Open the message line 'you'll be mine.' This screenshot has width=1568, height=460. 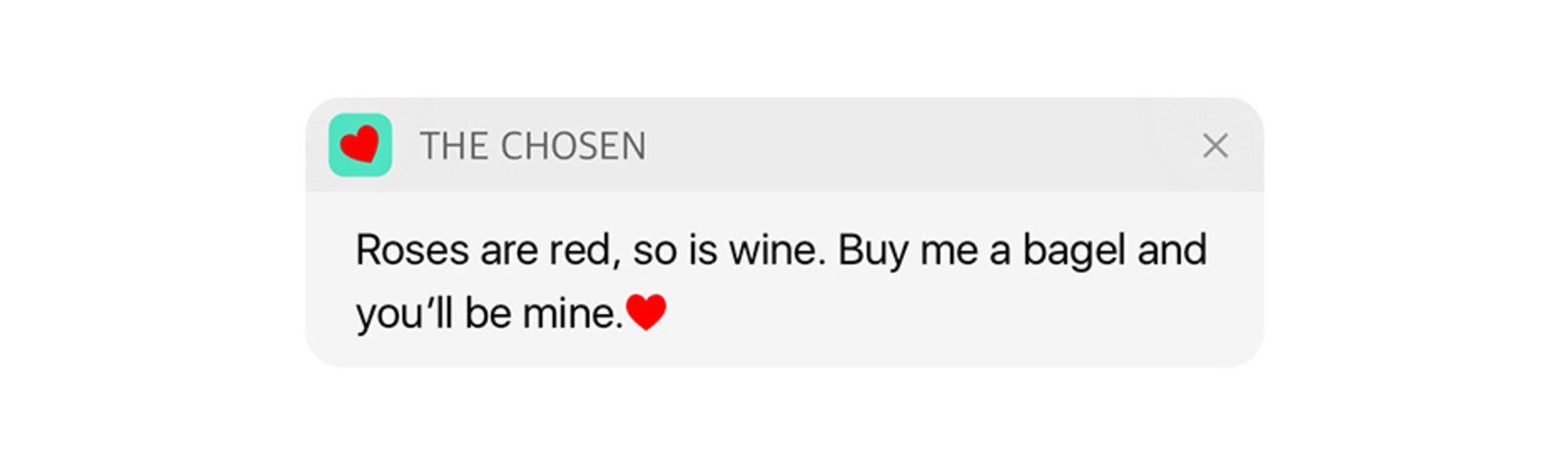click(489, 314)
